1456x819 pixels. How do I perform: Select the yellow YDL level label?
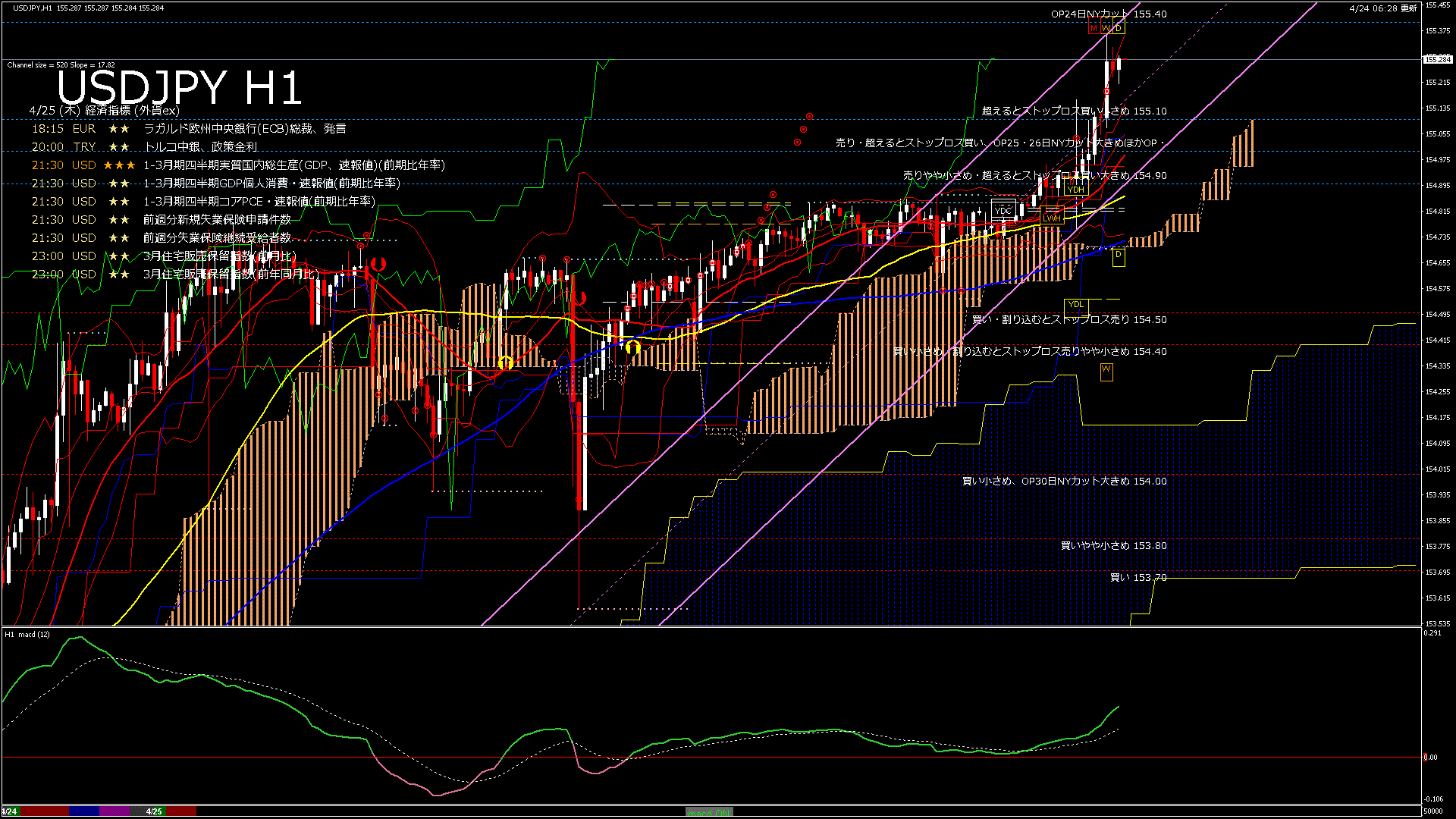(x=1075, y=304)
